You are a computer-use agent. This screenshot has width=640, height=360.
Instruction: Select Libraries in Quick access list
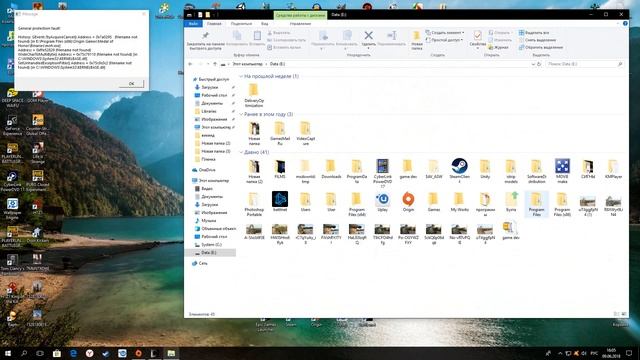click(206, 111)
